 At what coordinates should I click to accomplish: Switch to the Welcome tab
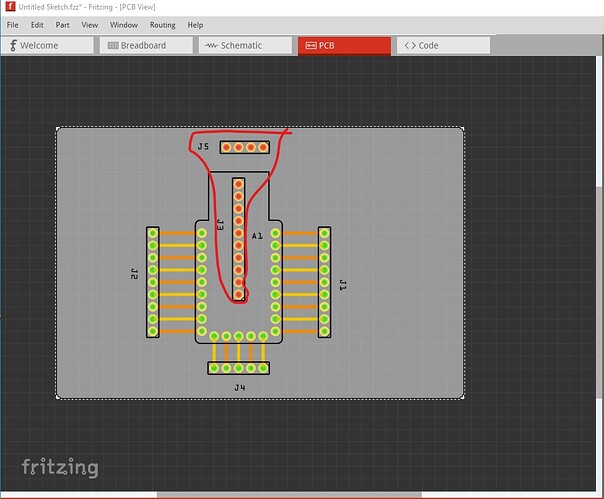pos(47,45)
